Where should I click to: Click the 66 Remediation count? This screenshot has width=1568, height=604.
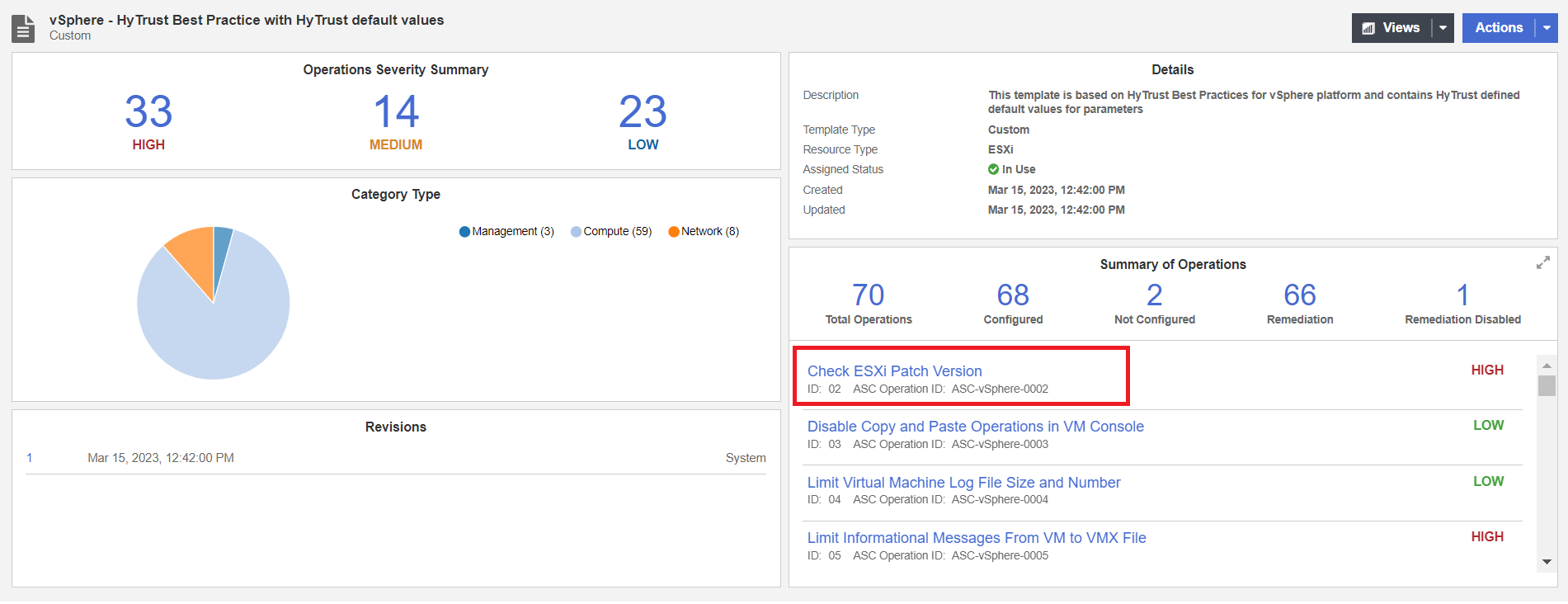[1300, 295]
